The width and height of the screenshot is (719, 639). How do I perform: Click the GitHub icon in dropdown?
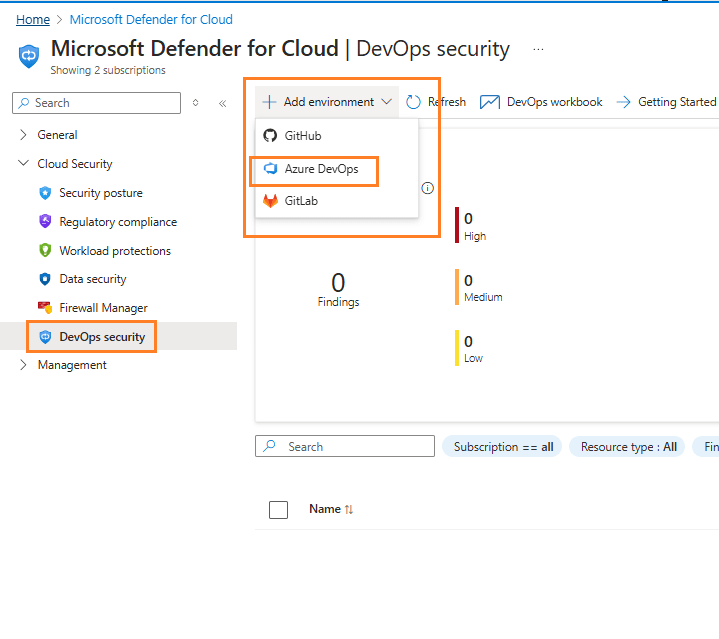(270, 136)
